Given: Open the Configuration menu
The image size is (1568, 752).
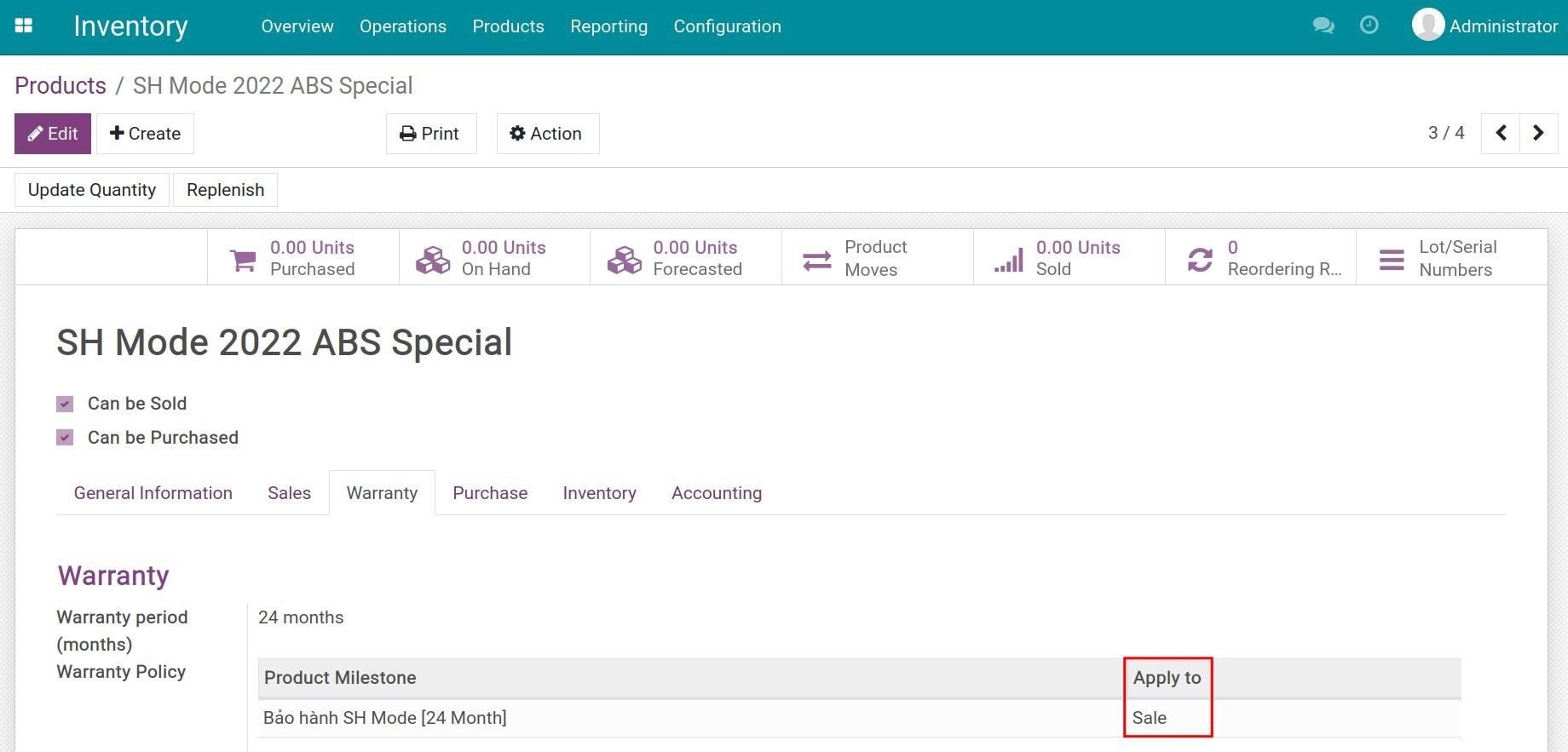Looking at the screenshot, I should point(727,26).
